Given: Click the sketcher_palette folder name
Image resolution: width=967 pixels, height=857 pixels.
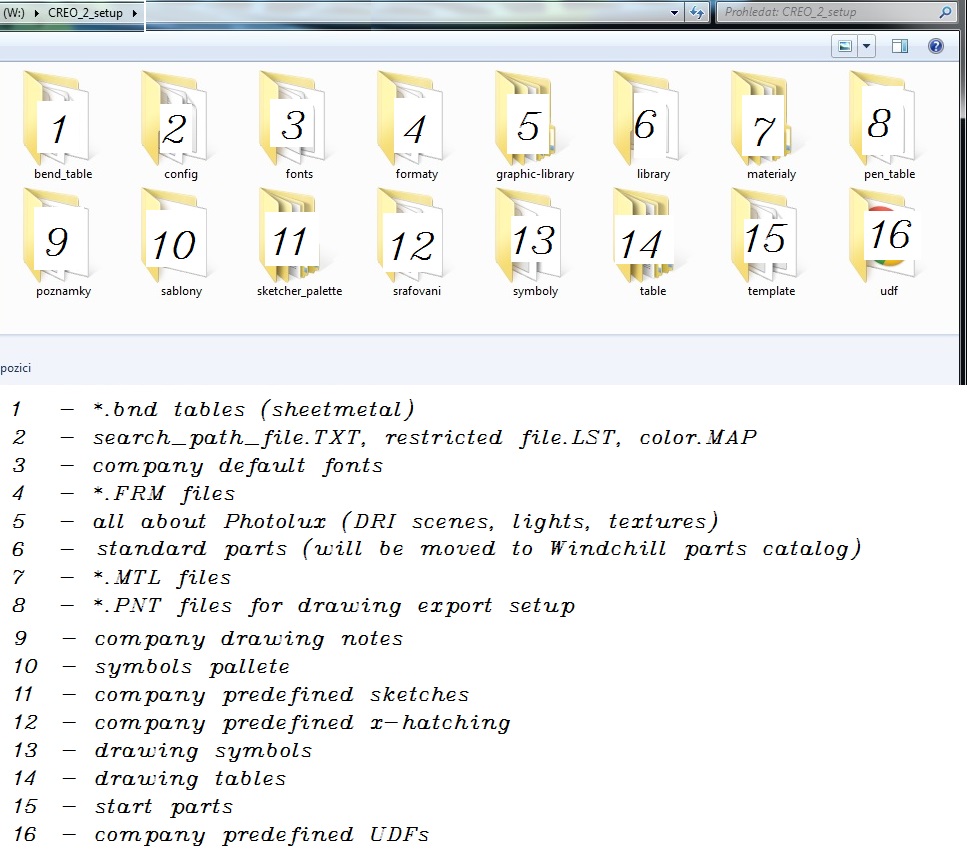Looking at the screenshot, I should click(x=299, y=291).
